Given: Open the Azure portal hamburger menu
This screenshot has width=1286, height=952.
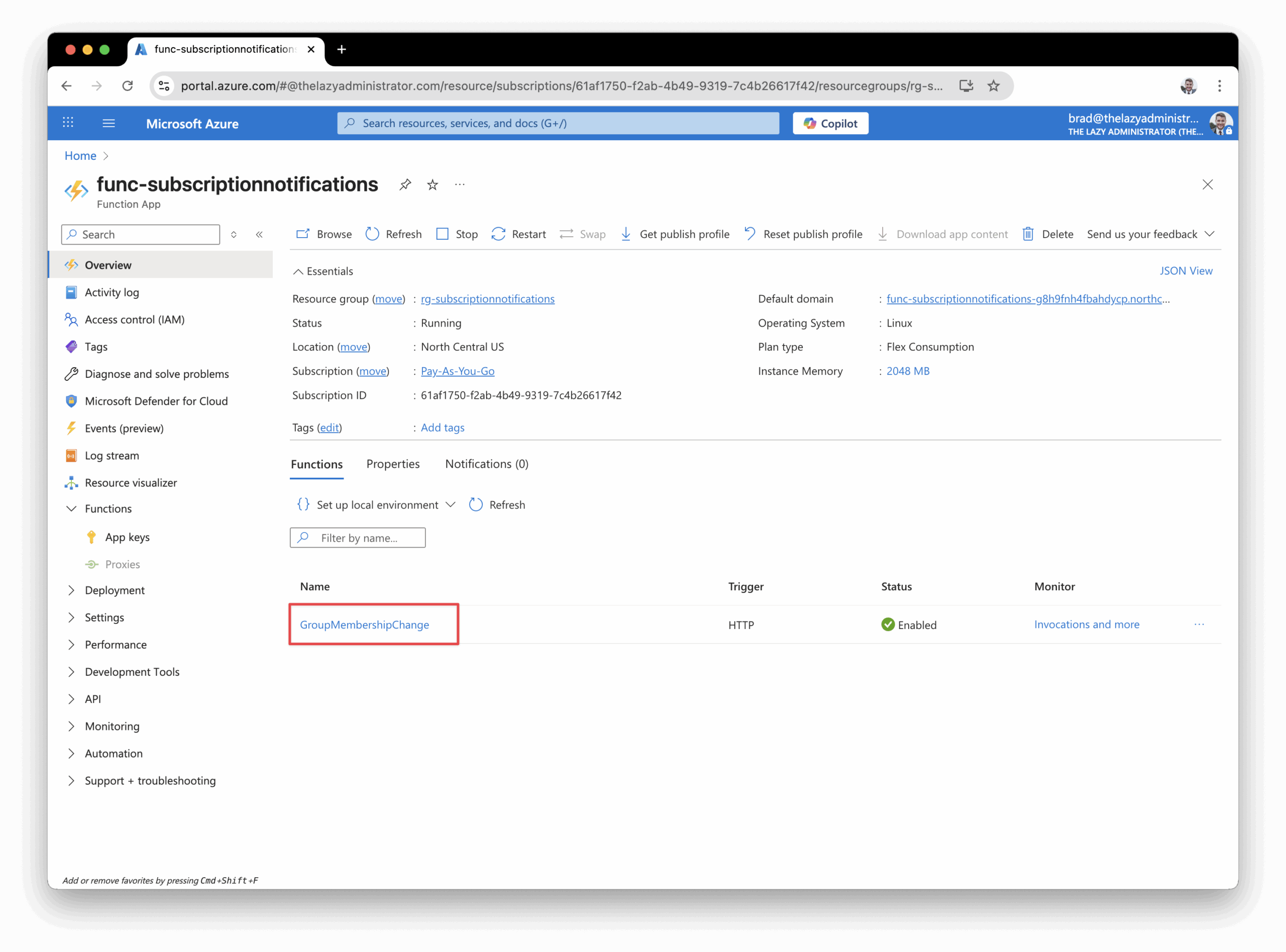Looking at the screenshot, I should point(109,123).
